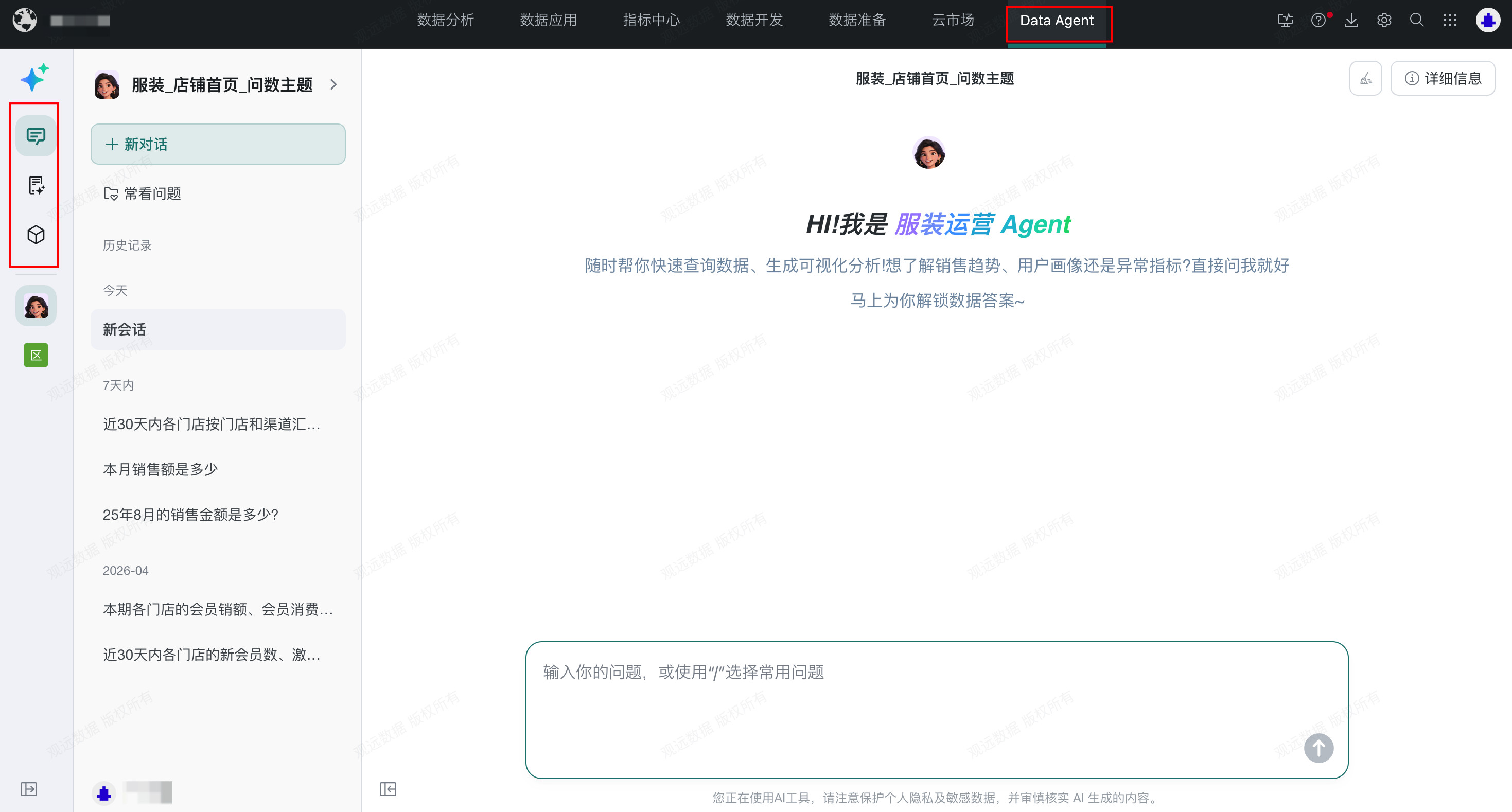Open the settings gear icon
Image resolution: width=1512 pixels, height=812 pixels.
point(1384,21)
